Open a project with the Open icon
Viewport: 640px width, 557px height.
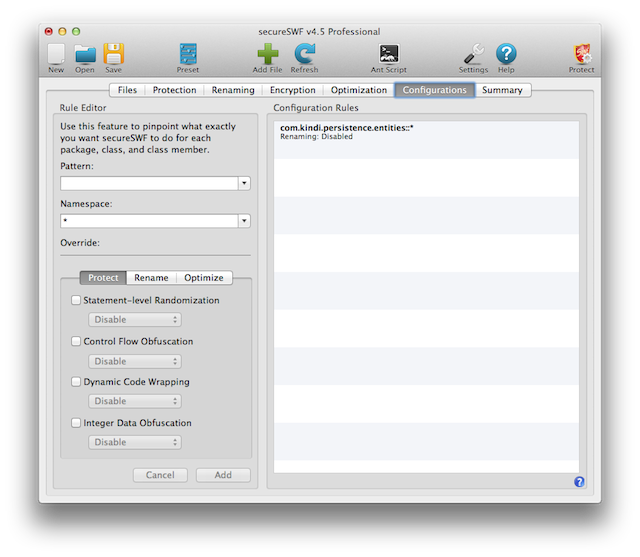[85, 54]
